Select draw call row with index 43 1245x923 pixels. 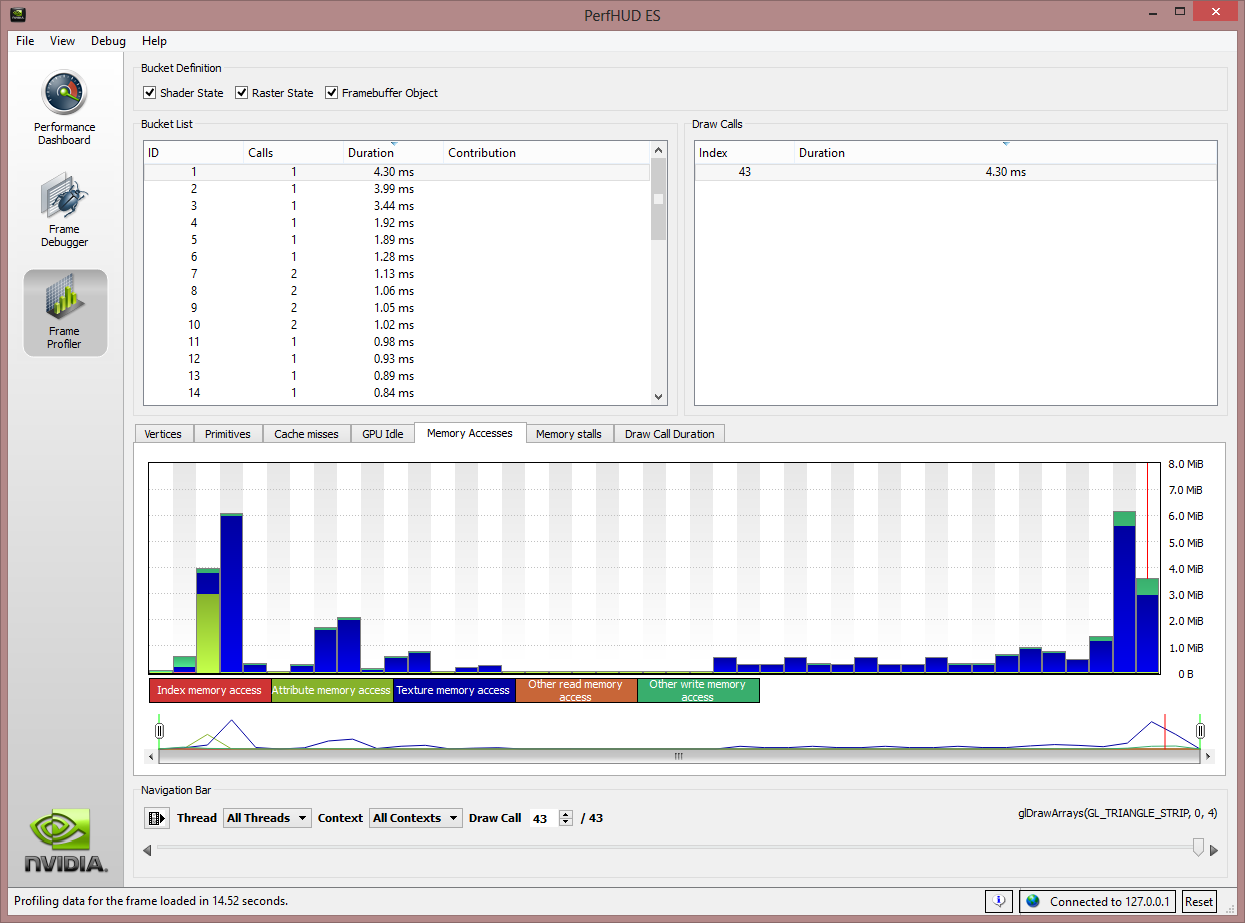click(956, 172)
